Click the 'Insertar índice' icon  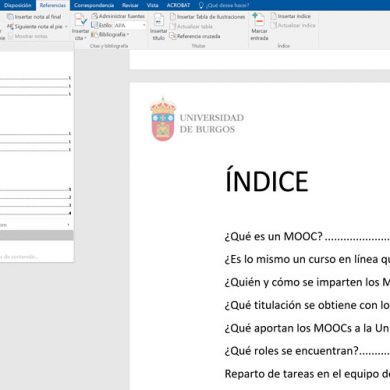pyautogui.click(x=274, y=16)
